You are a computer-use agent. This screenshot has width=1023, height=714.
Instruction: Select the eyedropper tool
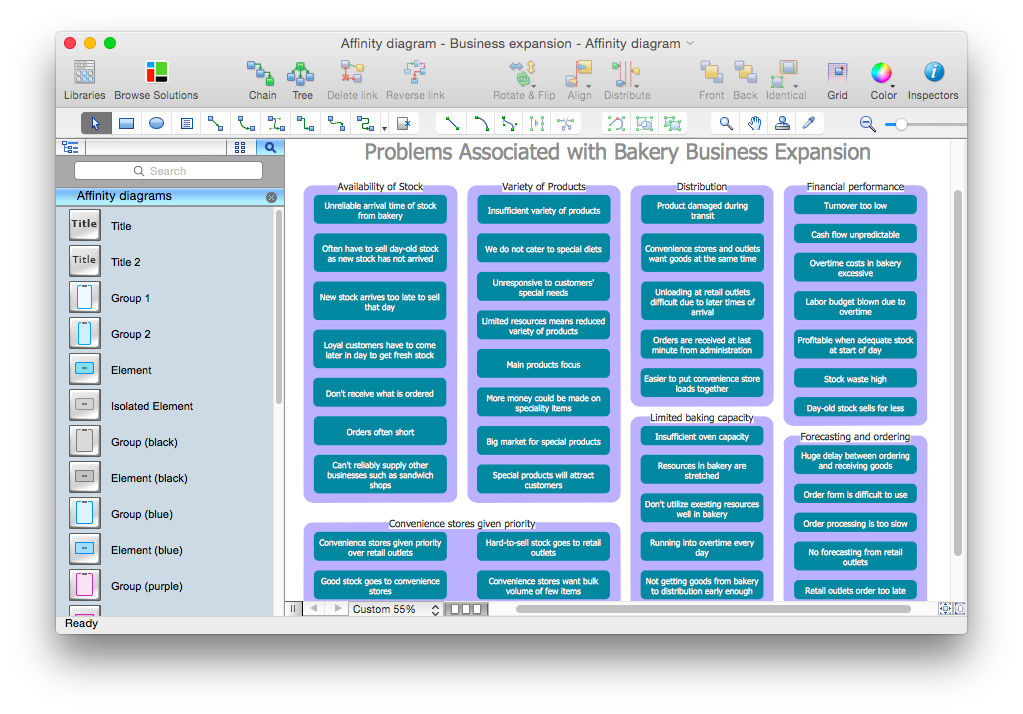point(809,123)
